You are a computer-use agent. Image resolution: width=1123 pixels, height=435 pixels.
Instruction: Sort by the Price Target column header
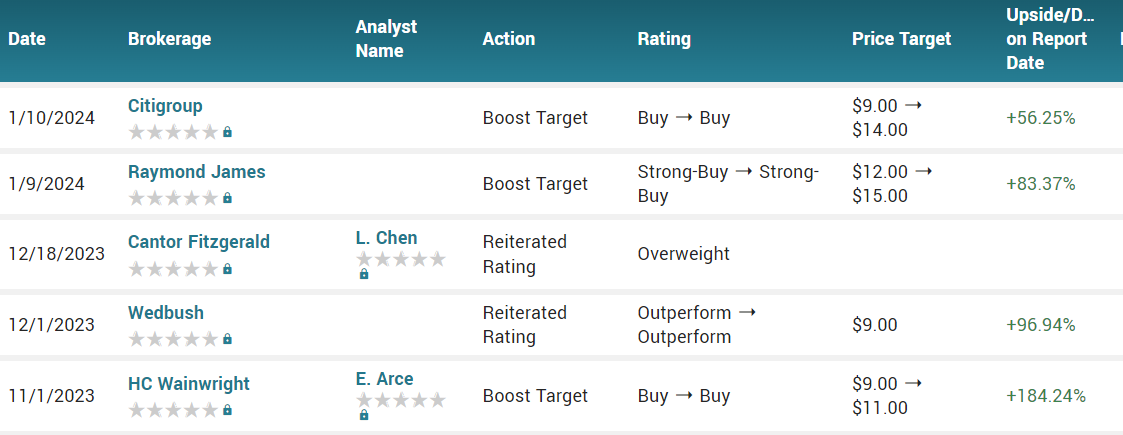(x=902, y=39)
